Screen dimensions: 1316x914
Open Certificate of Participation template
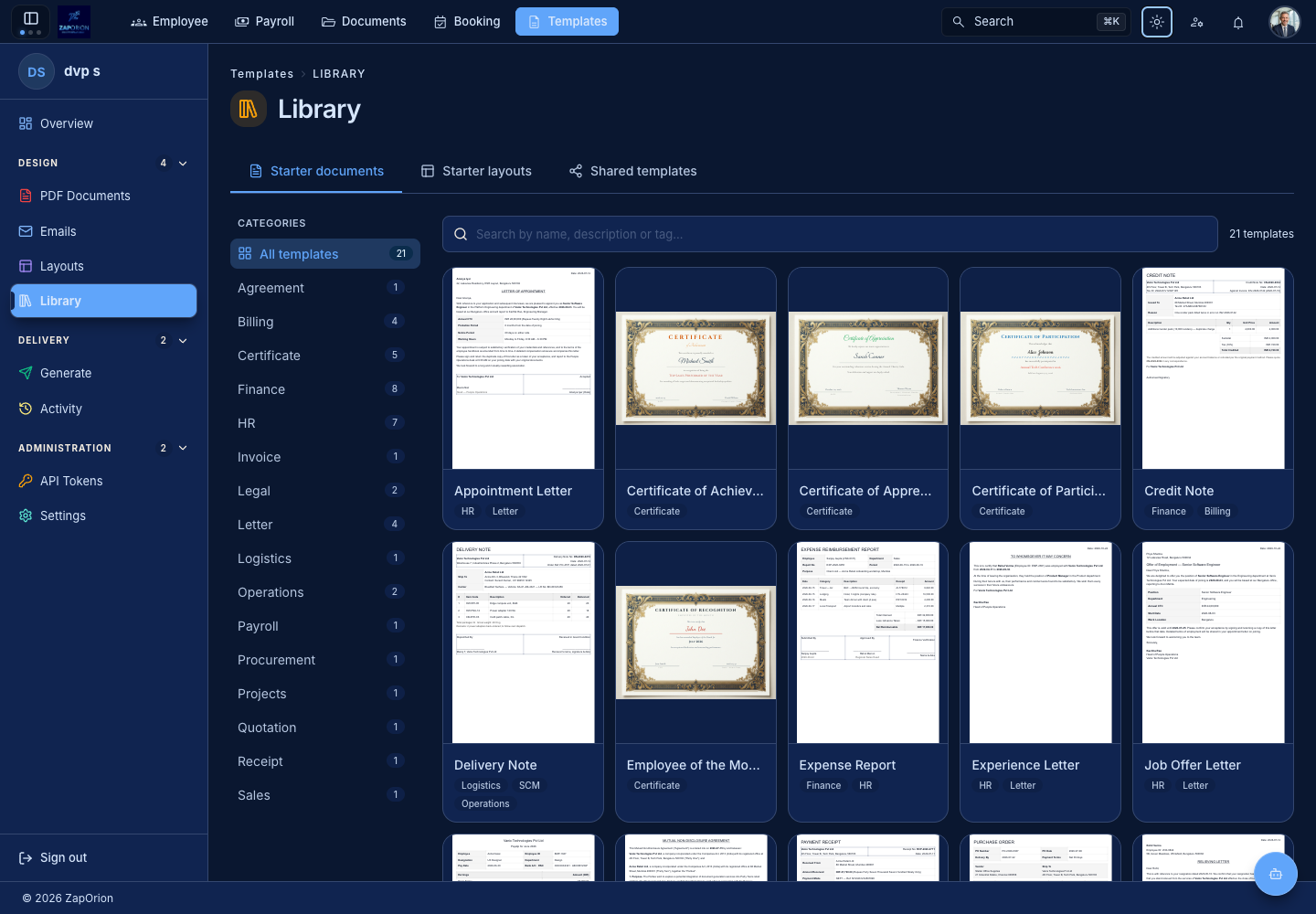point(1040,399)
